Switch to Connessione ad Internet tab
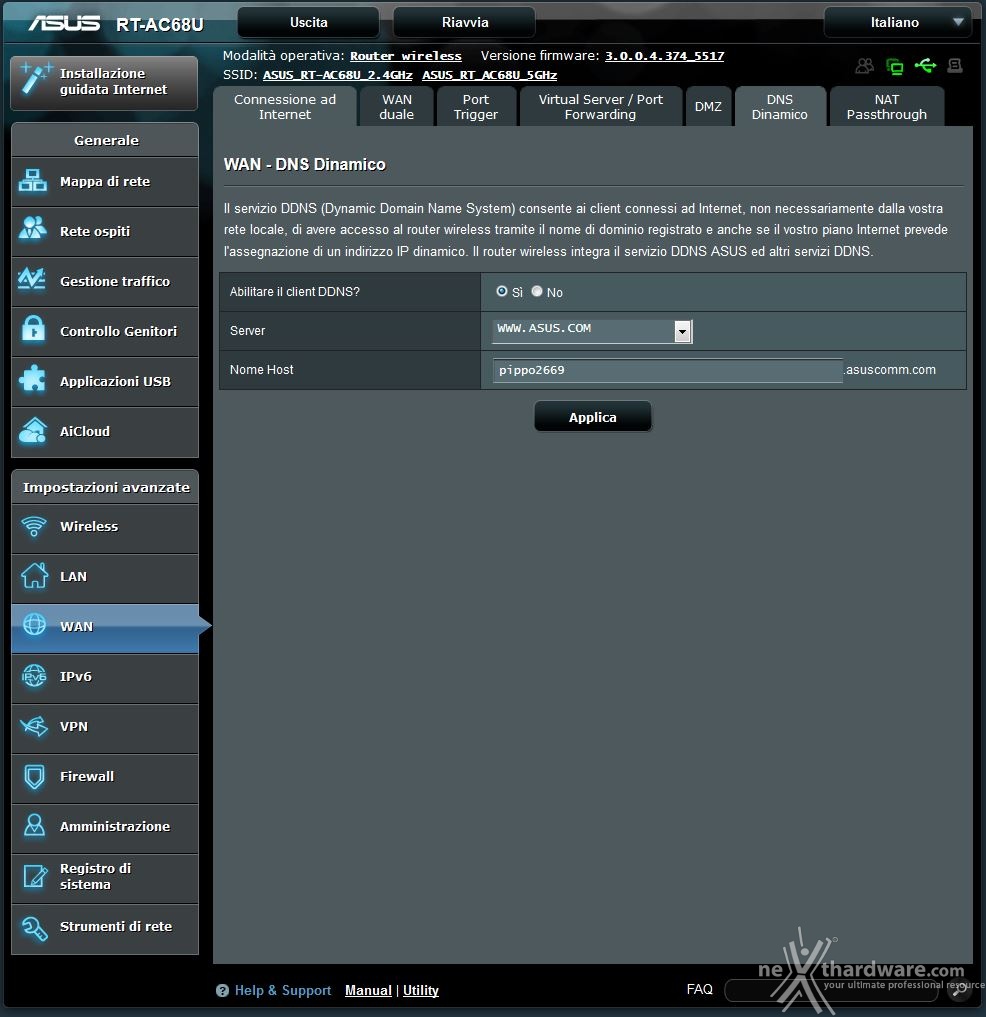This screenshot has height=1017, width=986. tap(285, 107)
